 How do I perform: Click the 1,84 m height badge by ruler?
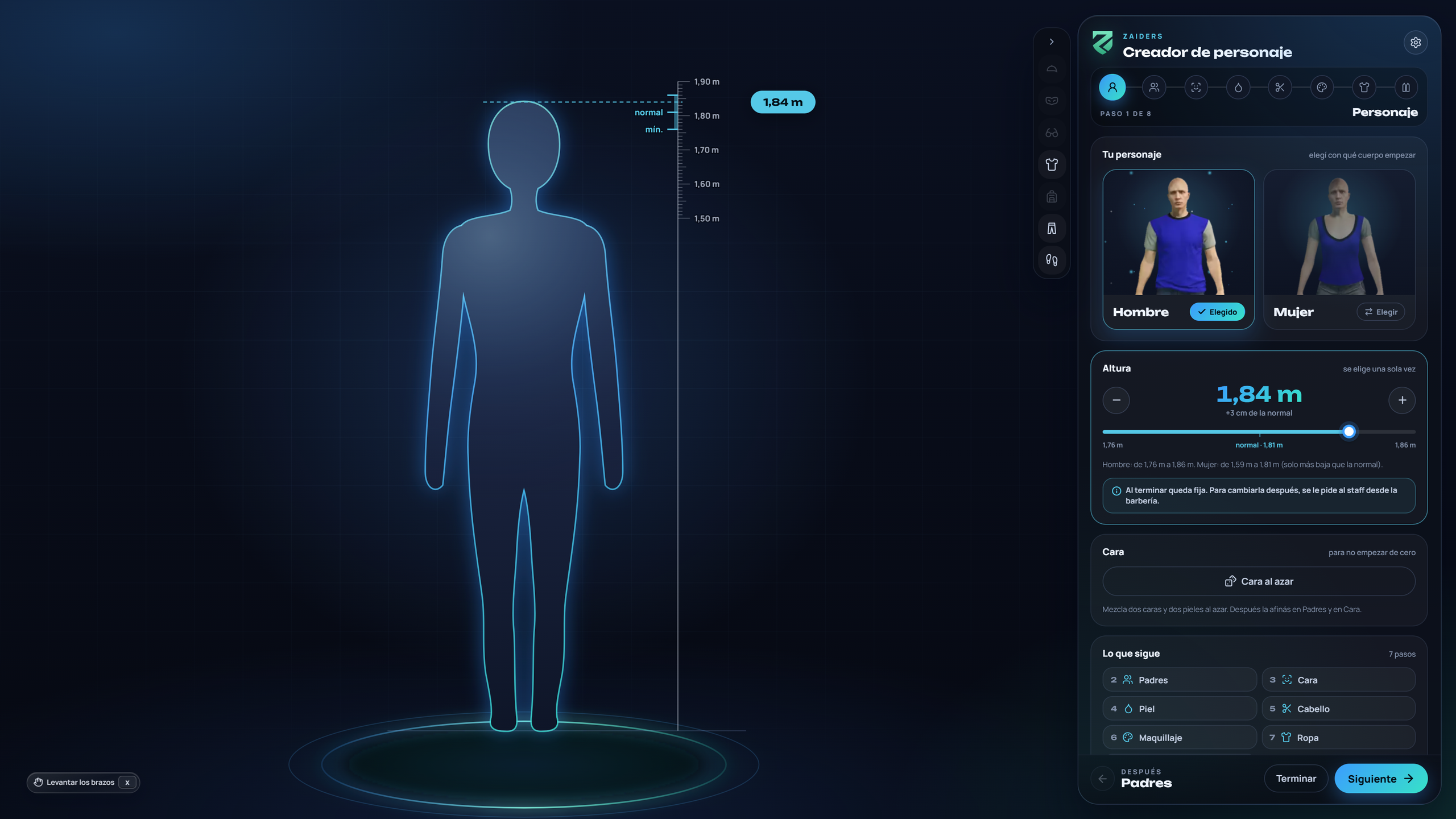click(x=783, y=102)
